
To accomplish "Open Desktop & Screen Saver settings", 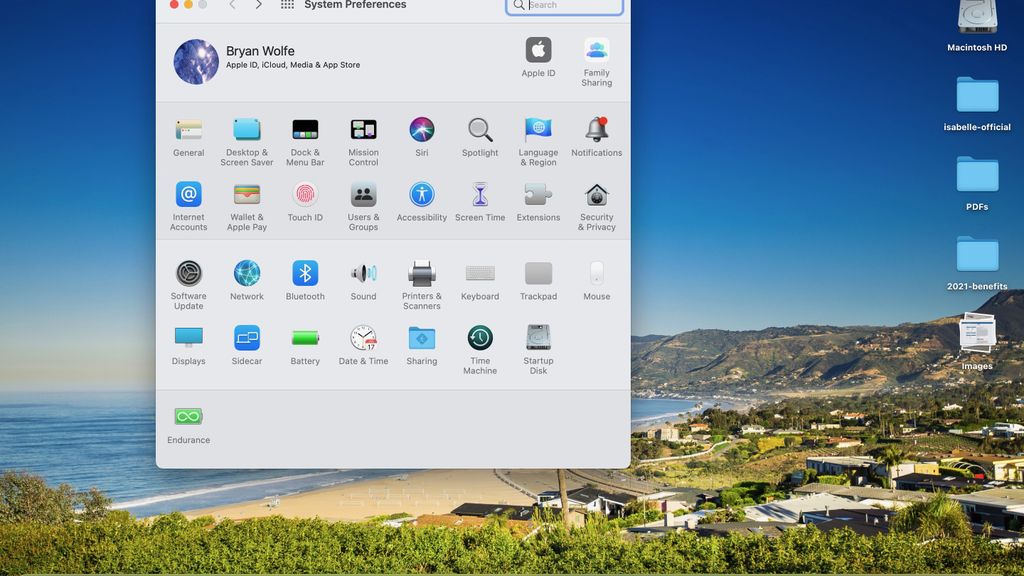I will [x=247, y=130].
